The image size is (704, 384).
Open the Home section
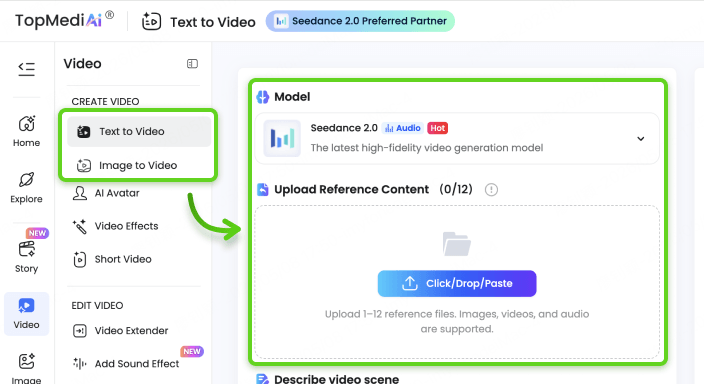coord(26,132)
